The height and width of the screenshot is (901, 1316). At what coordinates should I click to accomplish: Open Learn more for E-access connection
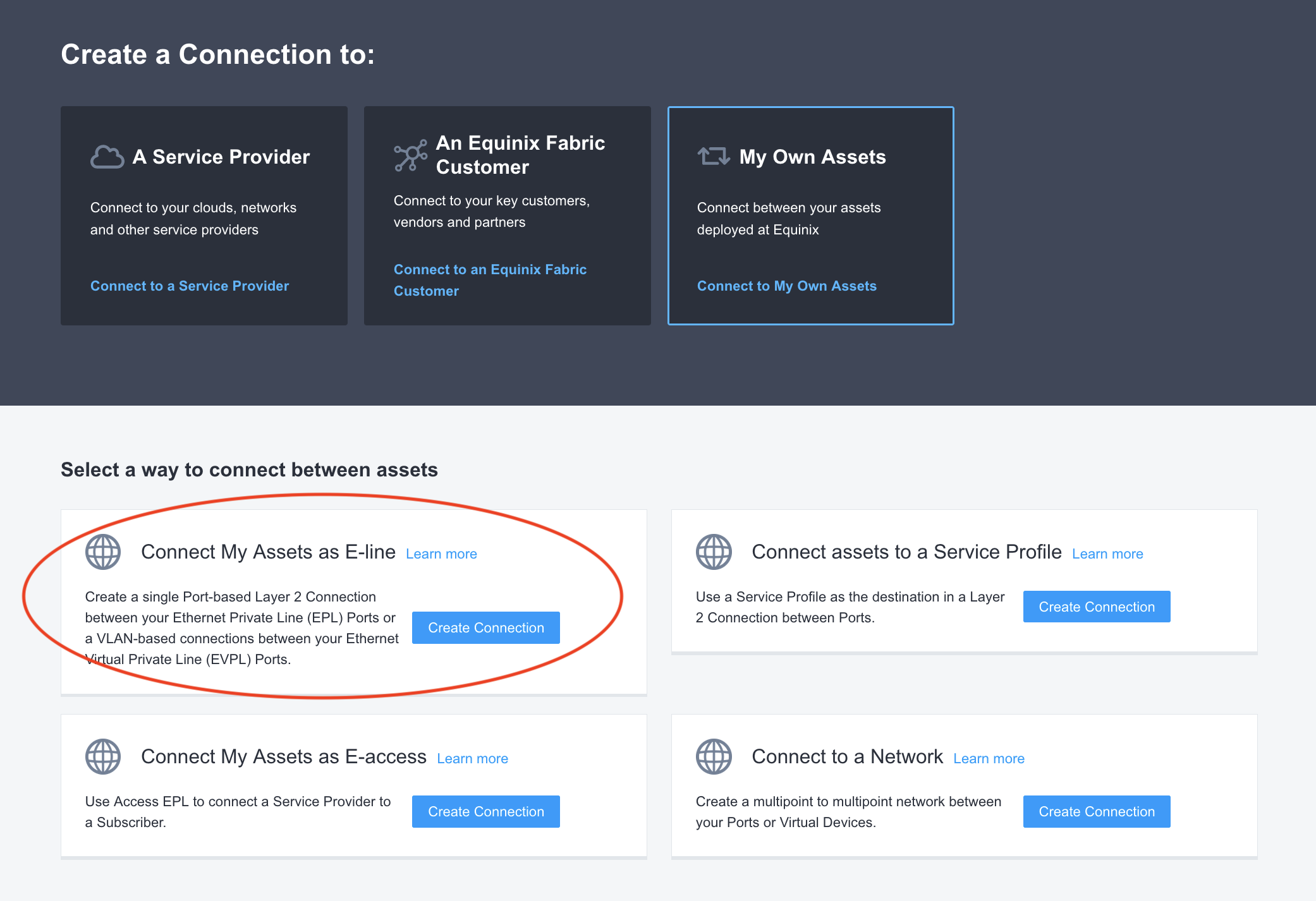click(472, 758)
